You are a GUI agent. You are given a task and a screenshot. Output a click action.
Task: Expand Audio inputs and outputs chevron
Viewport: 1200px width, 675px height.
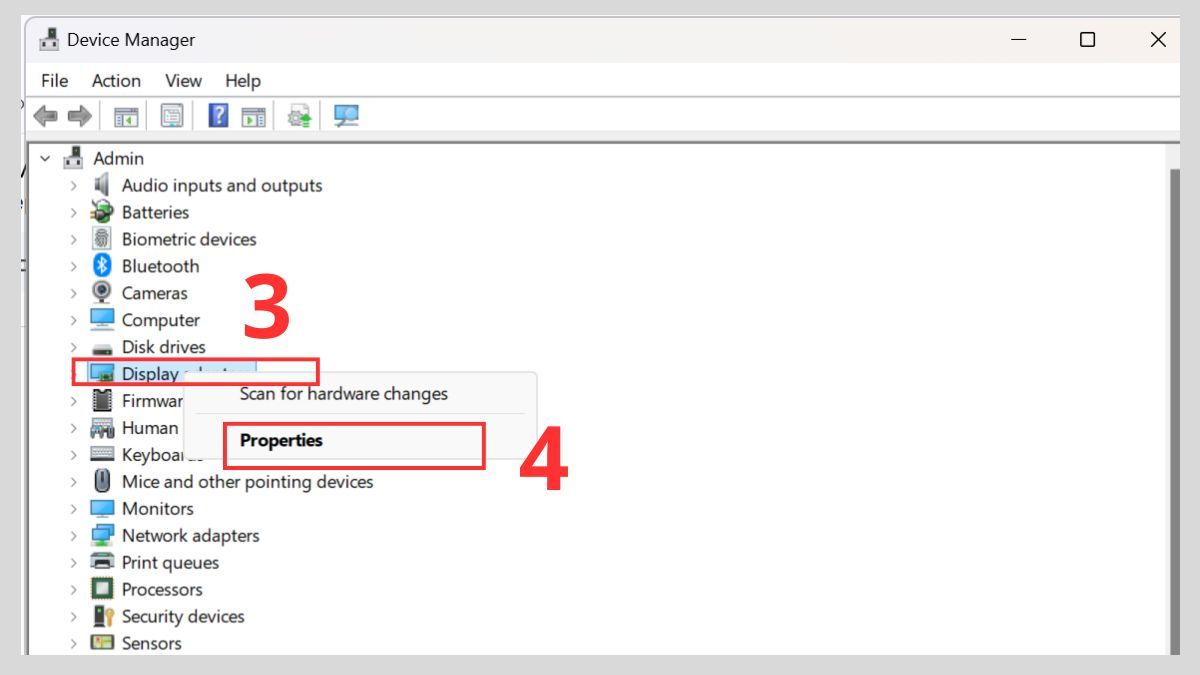pyautogui.click(x=73, y=185)
